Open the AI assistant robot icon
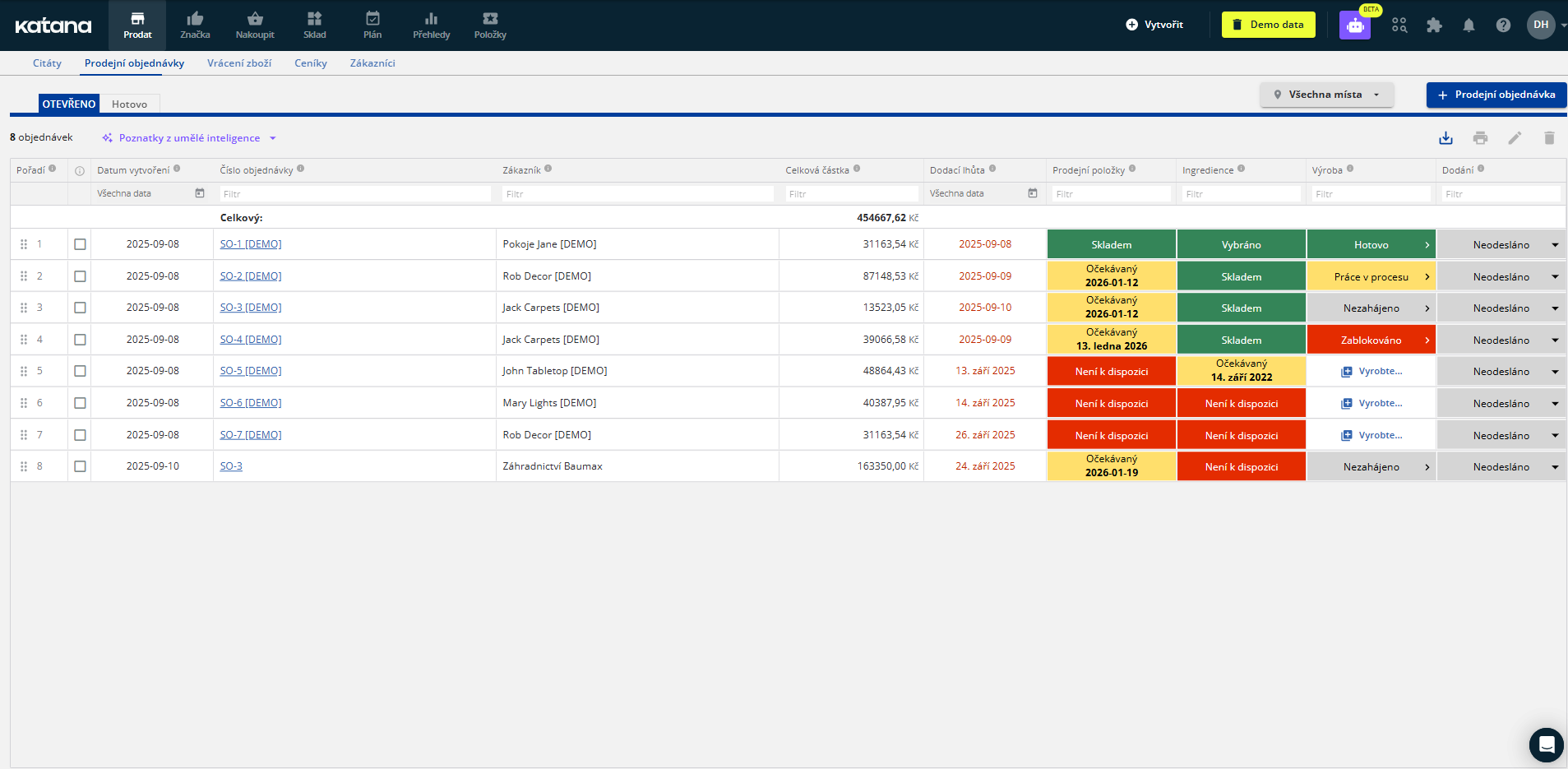 (1354, 25)
